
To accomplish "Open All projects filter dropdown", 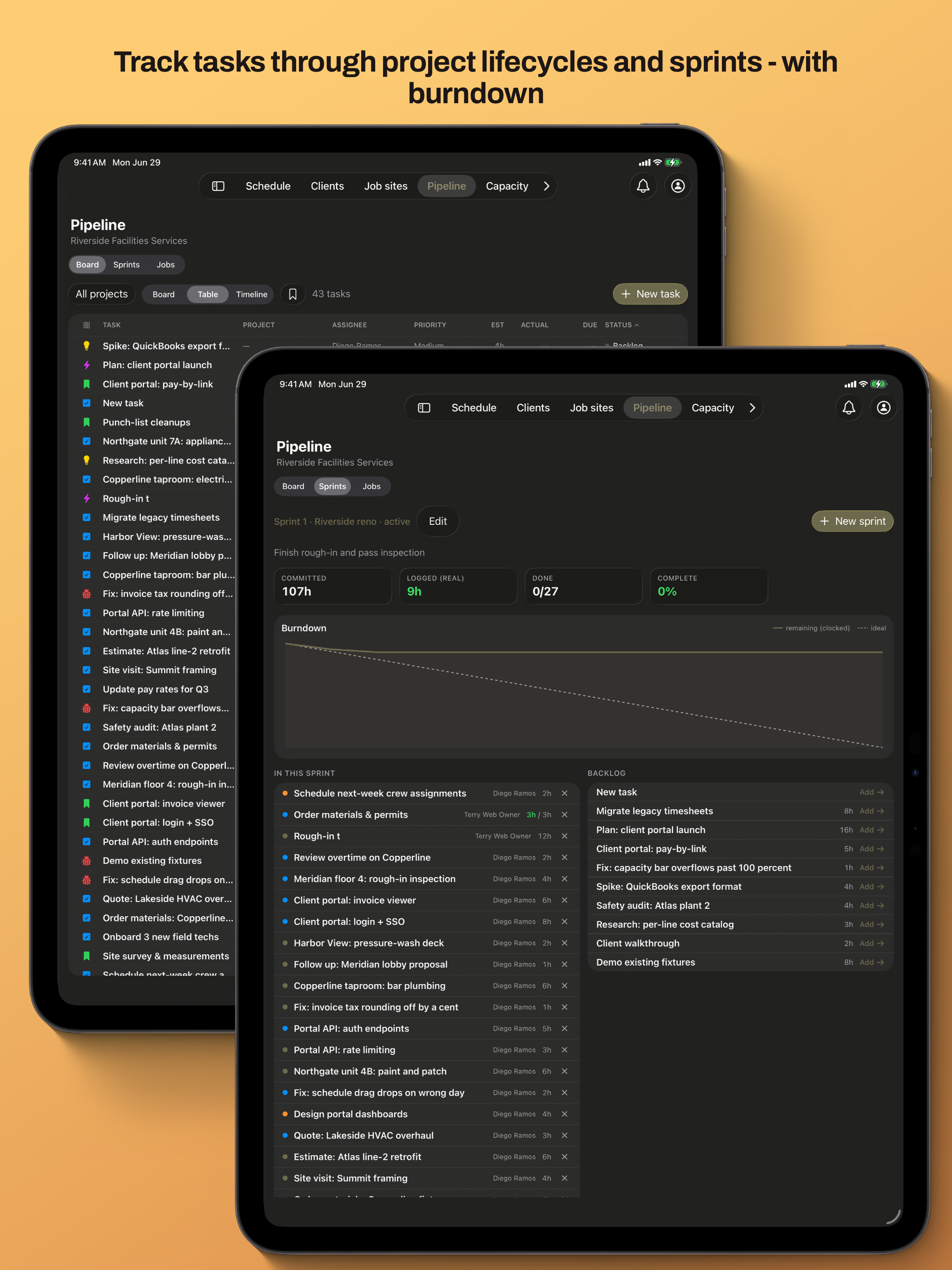I will (x=102, y=294).
